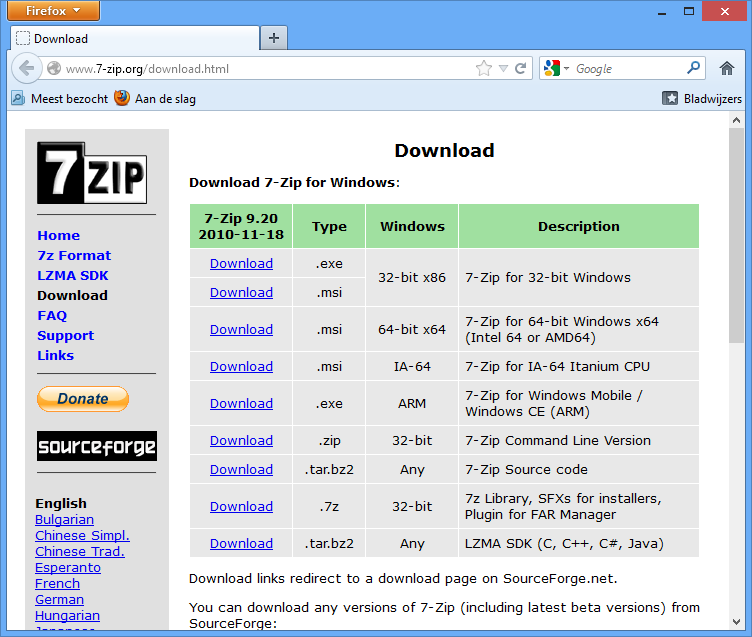Screen dimensions: 752x637
Task: Click the 'Windows' column header
Action: [412, 226]
